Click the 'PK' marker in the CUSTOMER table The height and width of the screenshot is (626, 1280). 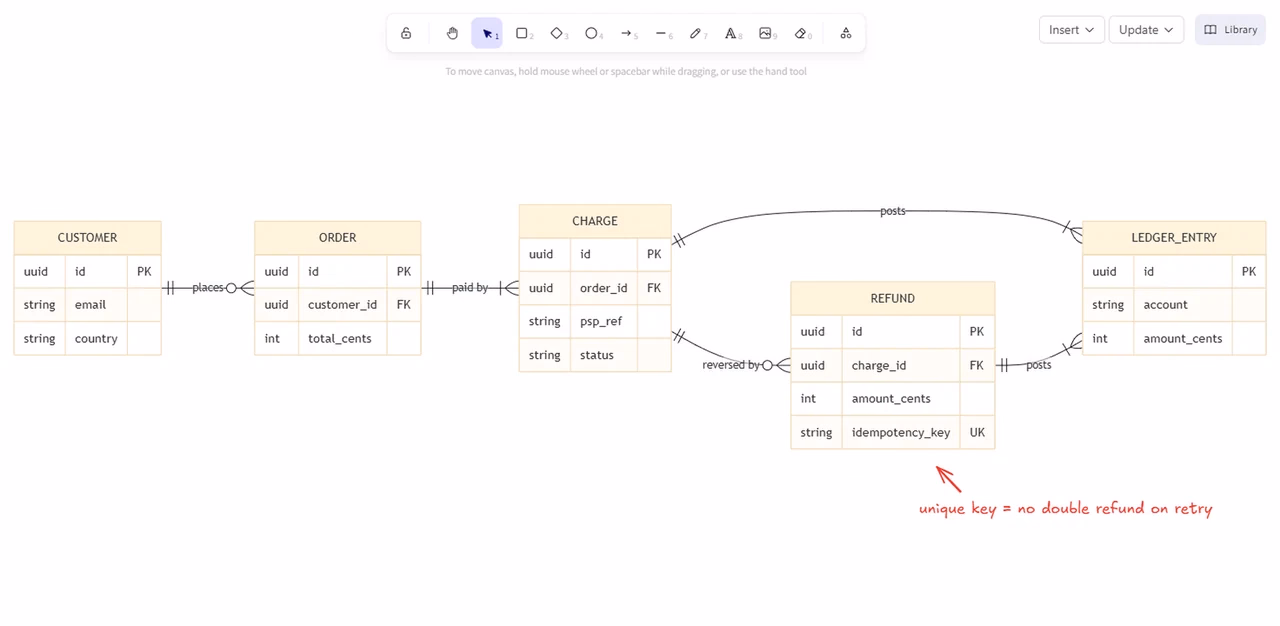(144, 271)
